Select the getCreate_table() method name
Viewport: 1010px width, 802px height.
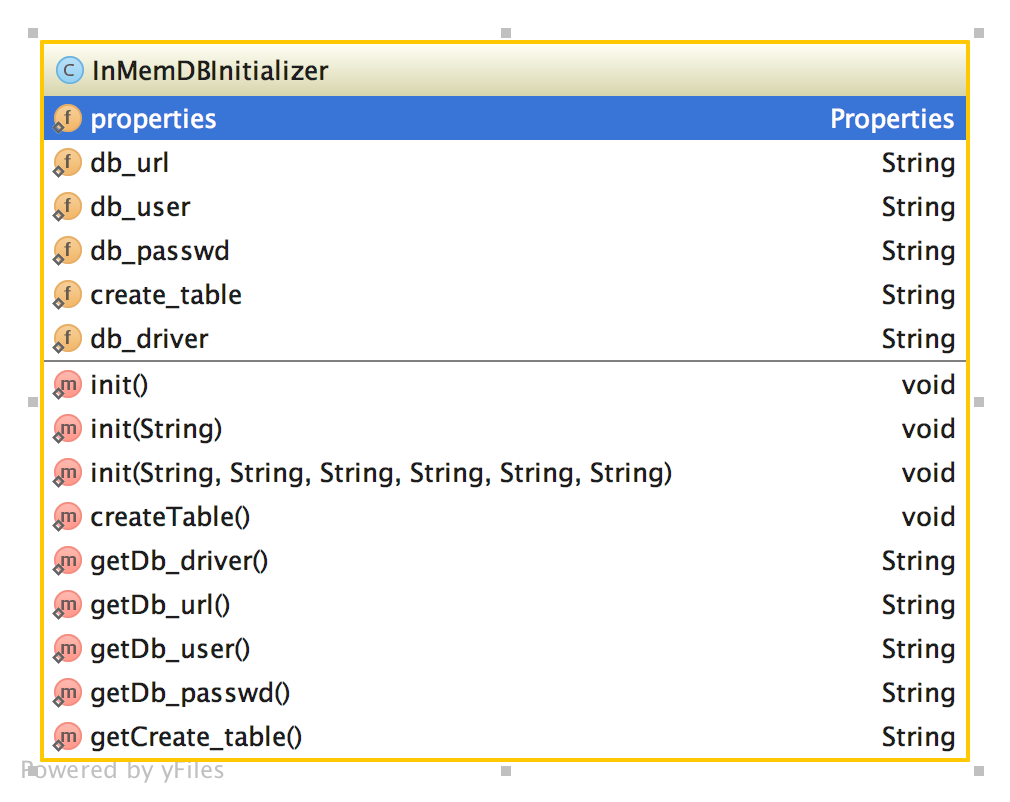tap(196, 738)
